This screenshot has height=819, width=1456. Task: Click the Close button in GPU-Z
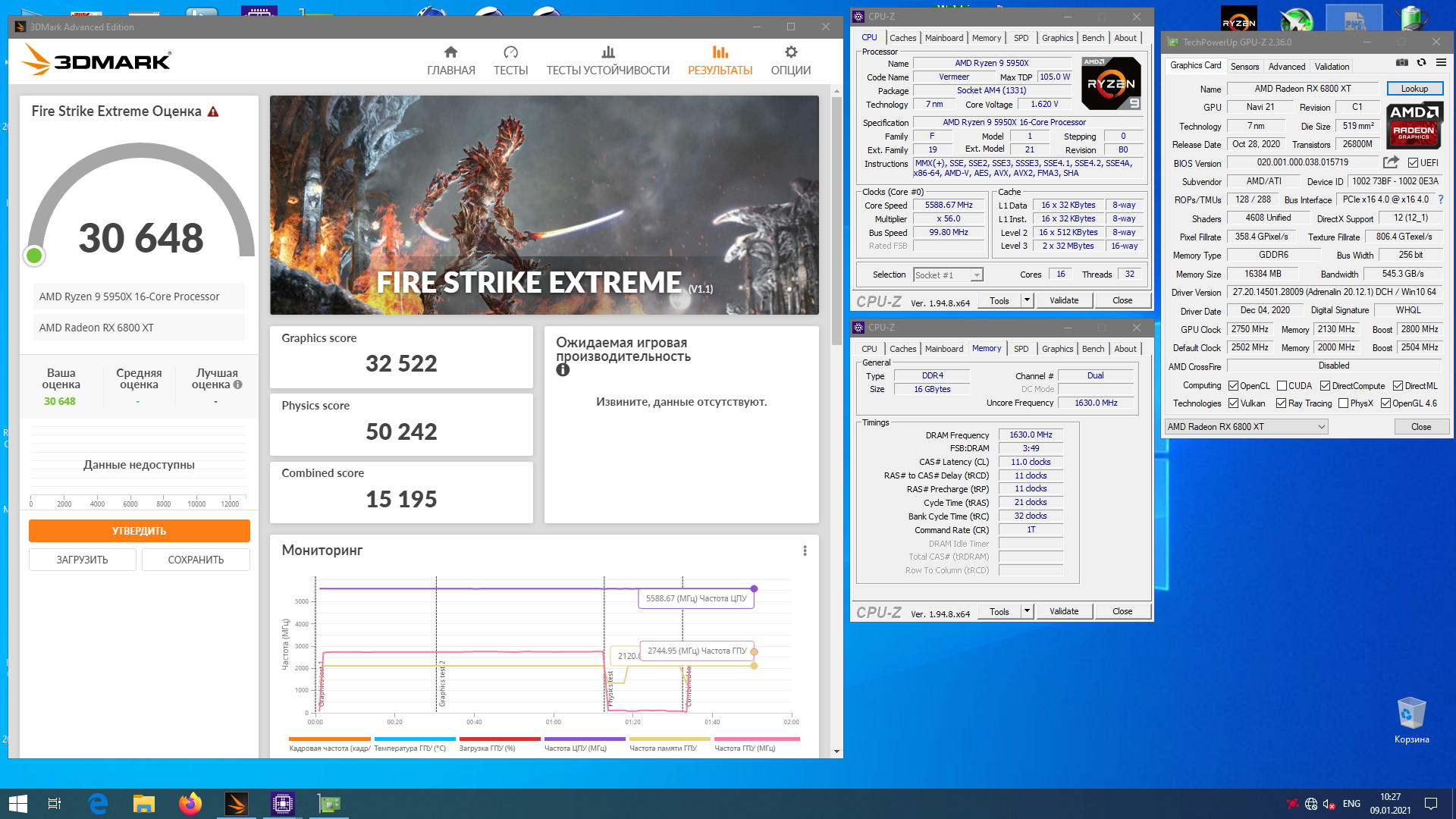(1421, 427)
